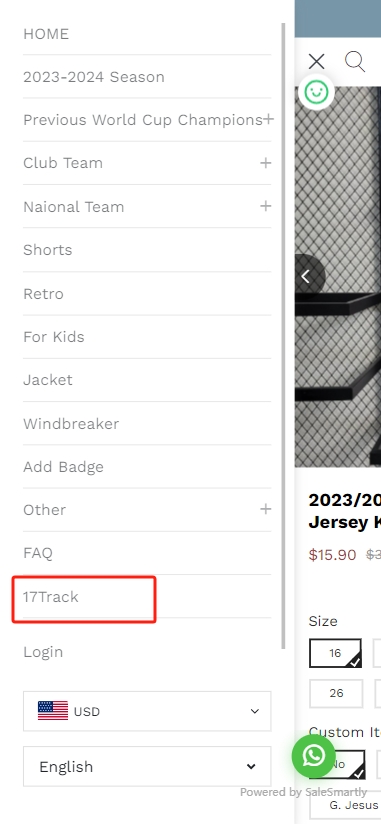Screen dimensions: 381x824
Task: Open the English language dropdown
Action: point(147,766)
